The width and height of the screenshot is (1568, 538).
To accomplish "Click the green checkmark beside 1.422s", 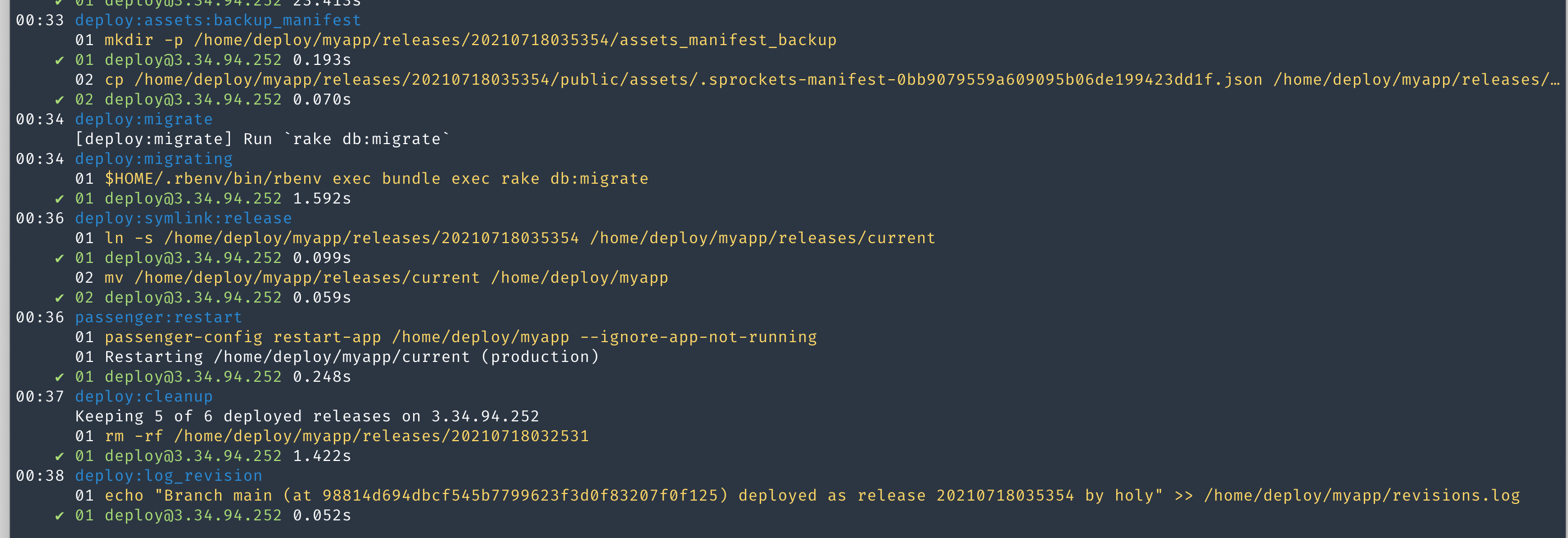I will [59, 457].
